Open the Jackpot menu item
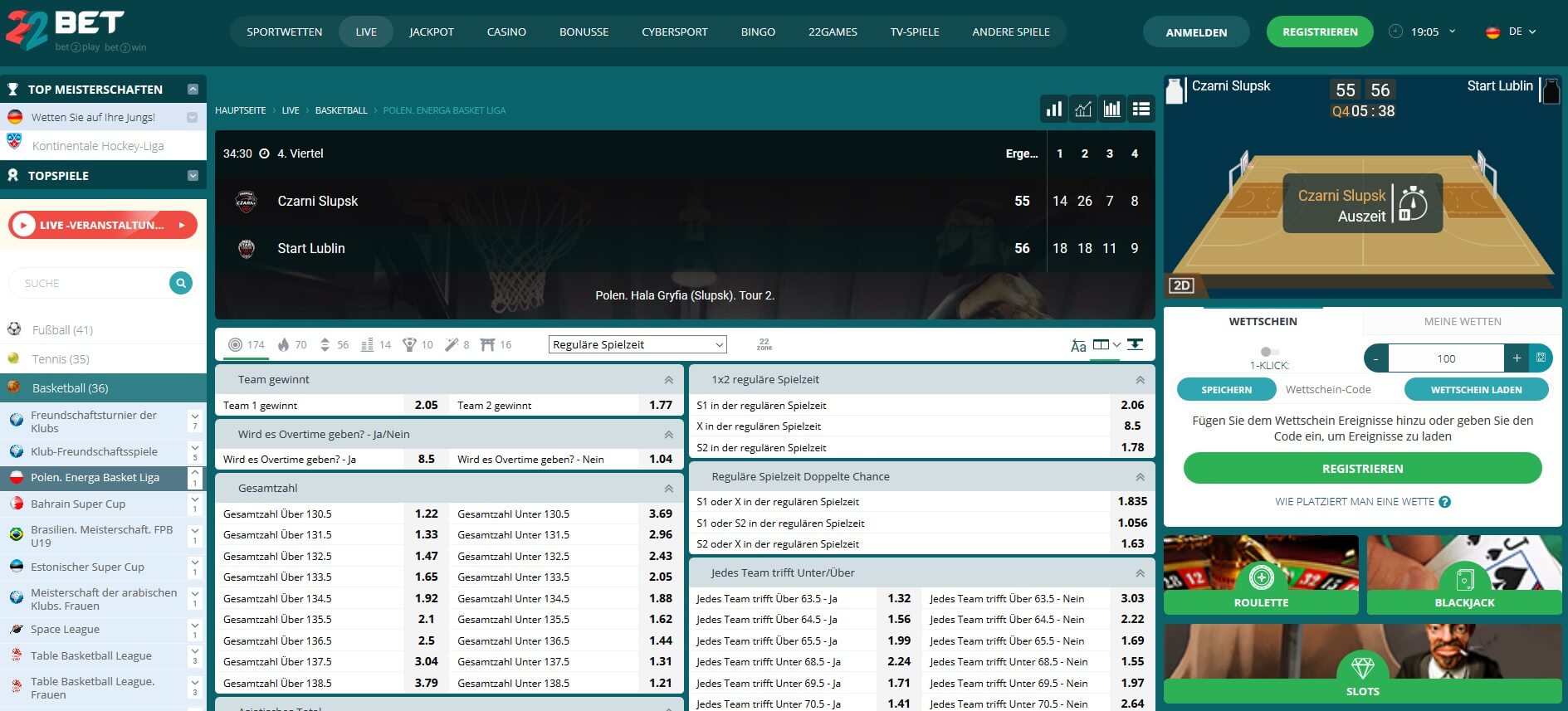This screenshot has height=711, width=1568. pyautogui.click(x=432, y=32)
